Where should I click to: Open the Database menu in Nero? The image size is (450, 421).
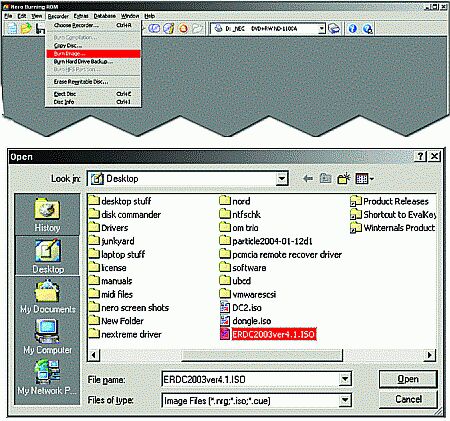105,16
